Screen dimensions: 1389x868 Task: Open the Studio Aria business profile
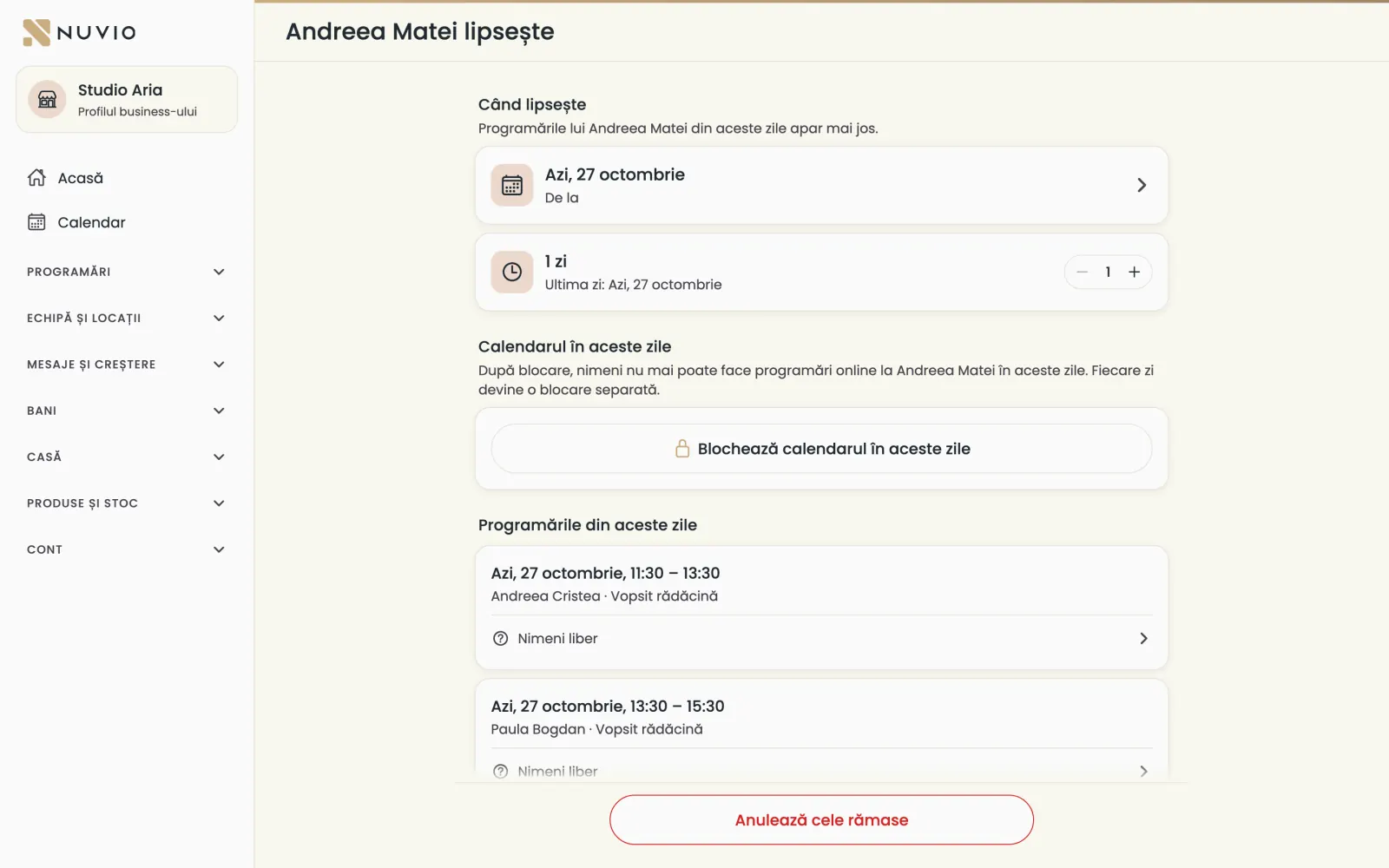[x=127, y=100]
